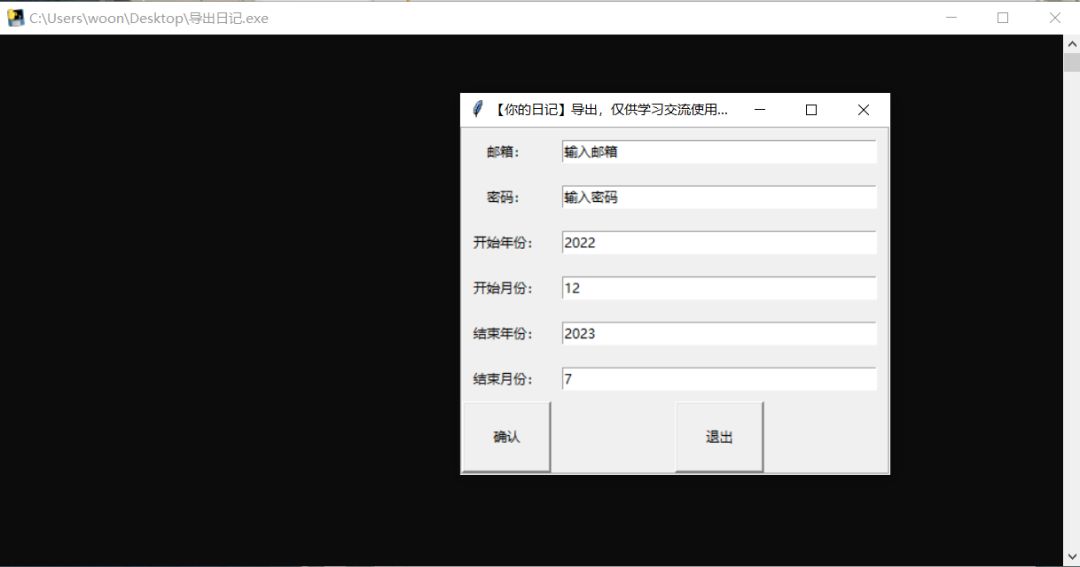Screen dimensions: 1080x567
Task: Click the console window icon for 导出日记.exe
Action: click(15, 18)
